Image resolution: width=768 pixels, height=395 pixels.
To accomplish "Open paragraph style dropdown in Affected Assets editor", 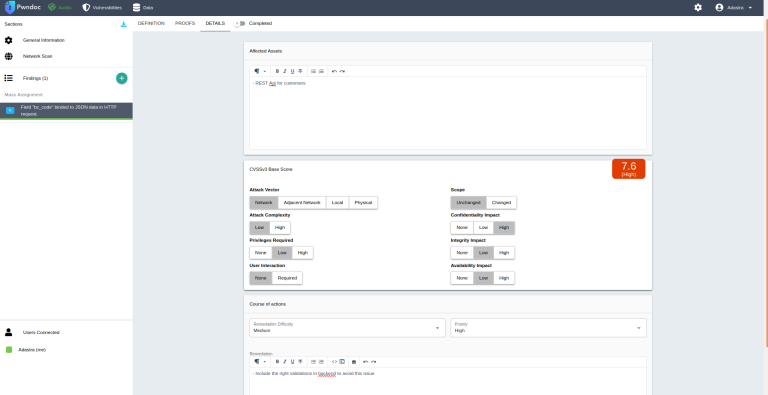I will tap(260, 72).
